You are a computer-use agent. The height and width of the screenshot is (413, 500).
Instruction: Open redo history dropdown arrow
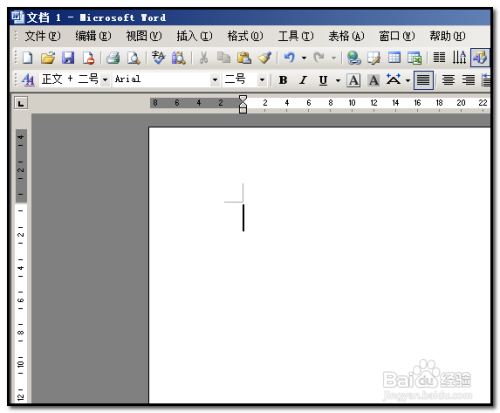click(333, 58)
